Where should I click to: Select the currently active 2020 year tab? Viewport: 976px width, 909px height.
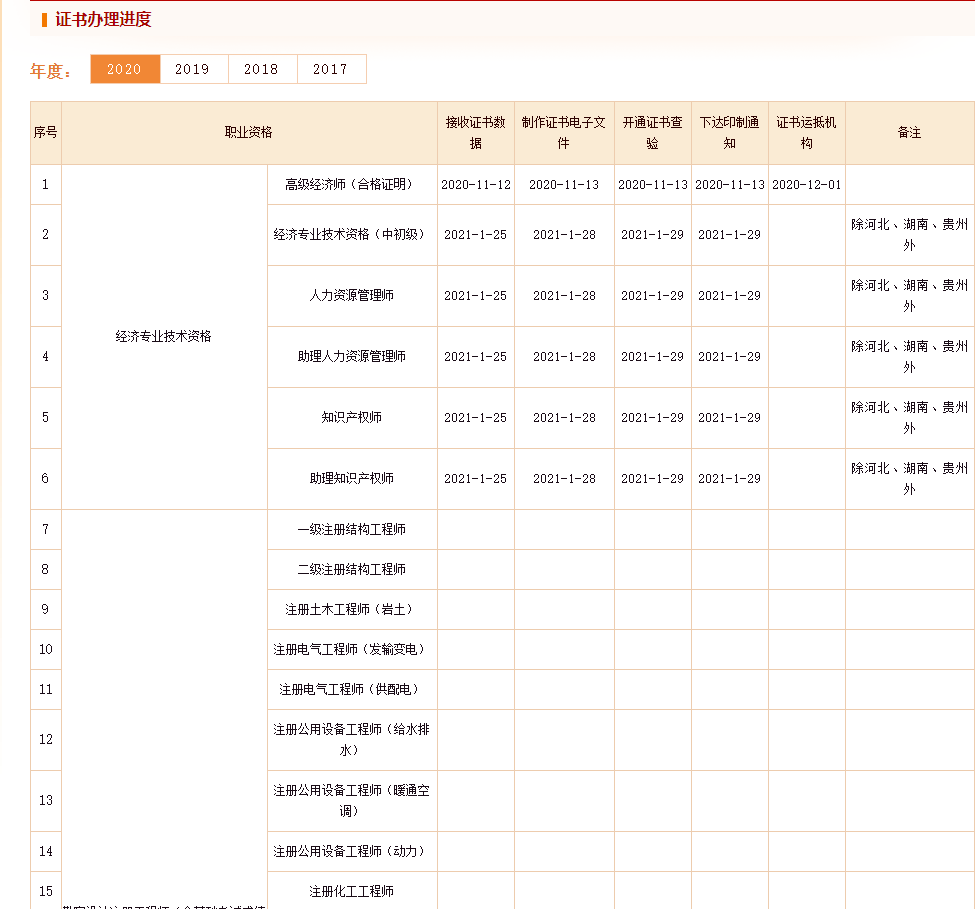click(x=124, y=69)
